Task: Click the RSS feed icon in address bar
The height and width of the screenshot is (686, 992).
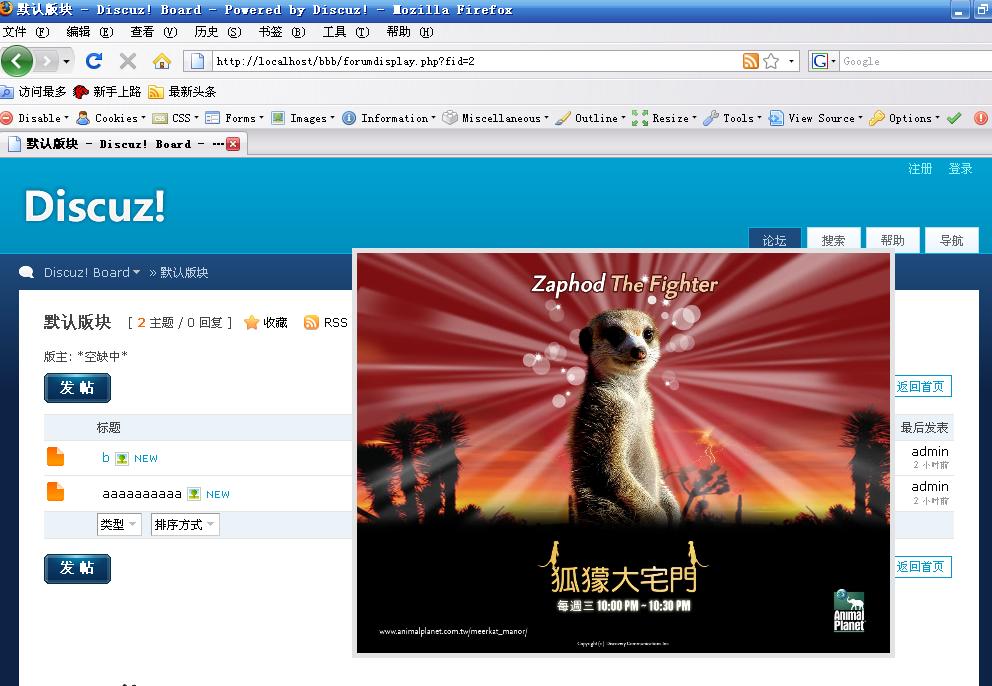Action: (750, 61)
